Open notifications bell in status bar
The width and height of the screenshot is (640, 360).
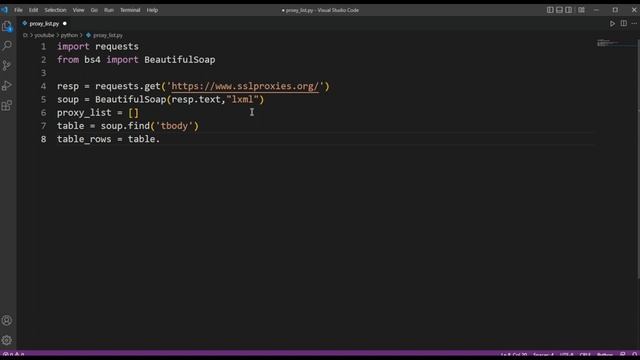(634, 355)
